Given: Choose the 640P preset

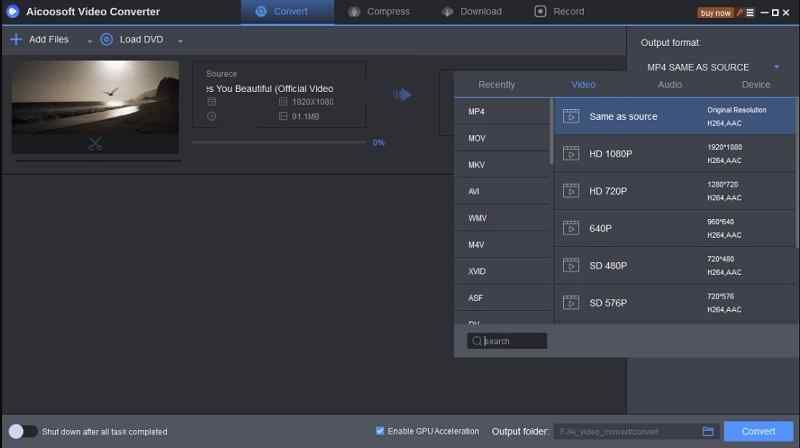Looking at the screenshot, I should [674, 228].
